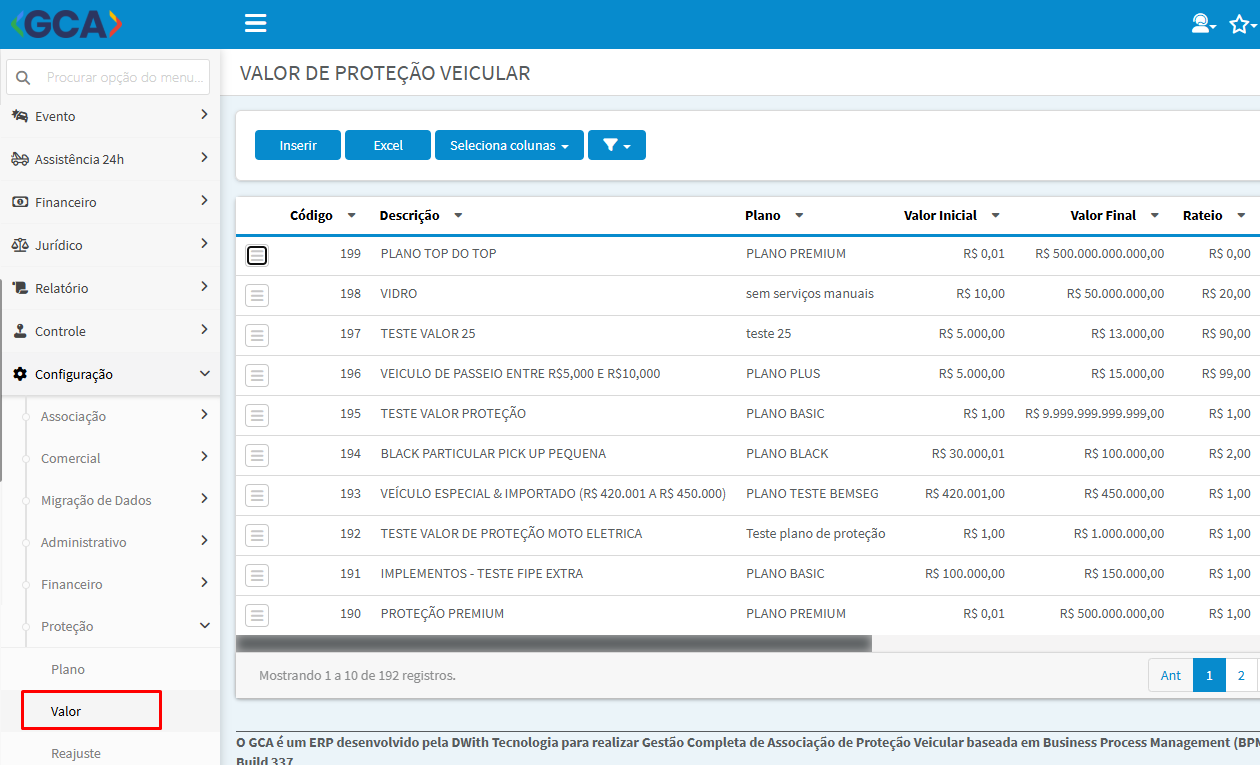Go to pagination page 1

click(1209, 676)
